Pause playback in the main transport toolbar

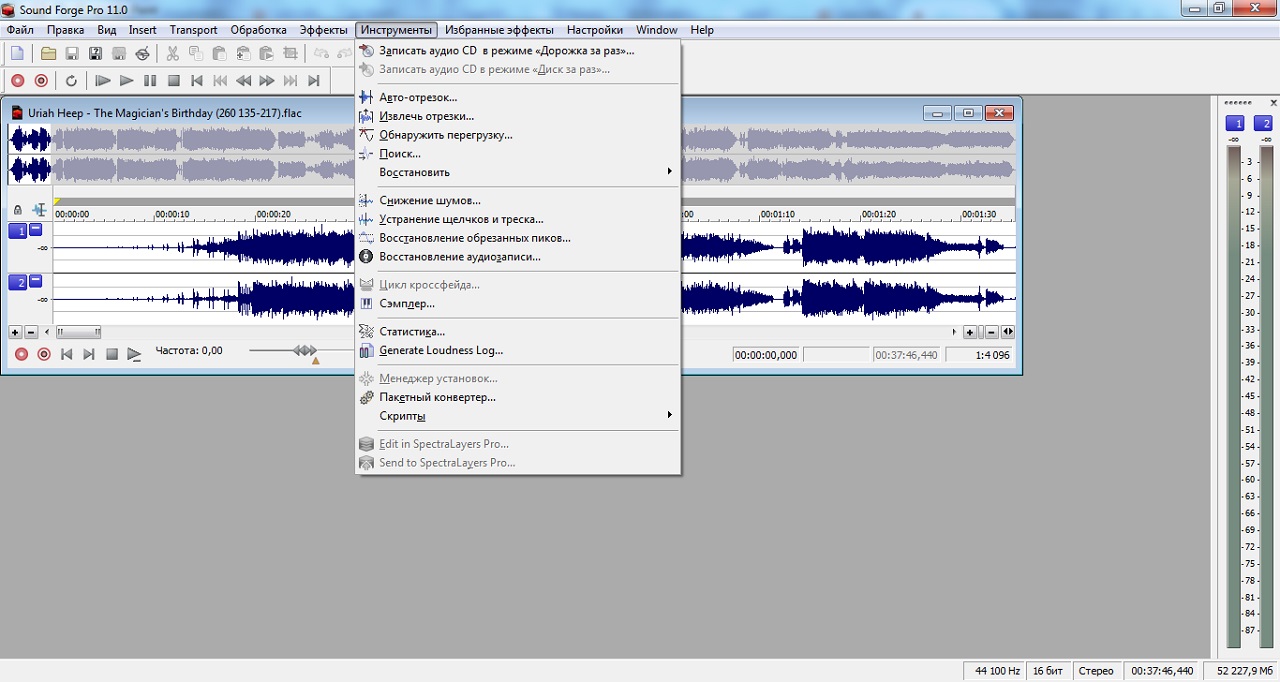150,81
